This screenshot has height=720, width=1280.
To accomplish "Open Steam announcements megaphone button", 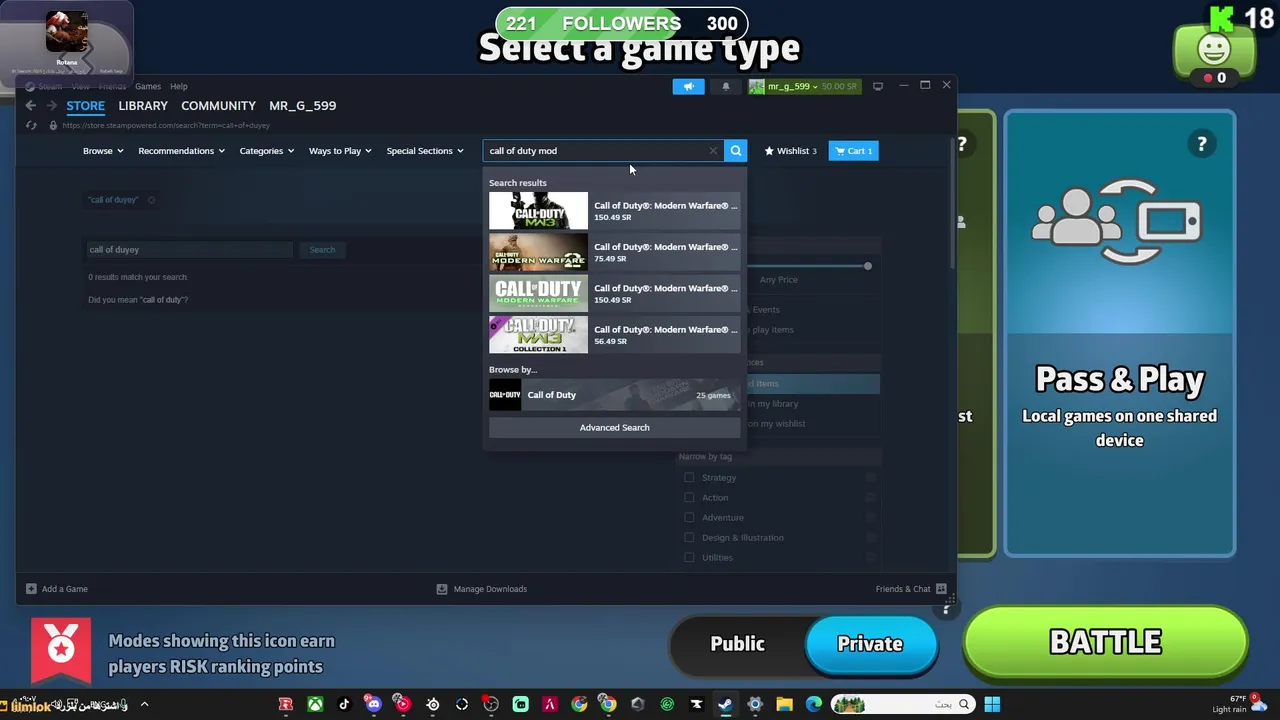I will pos(688,86).
